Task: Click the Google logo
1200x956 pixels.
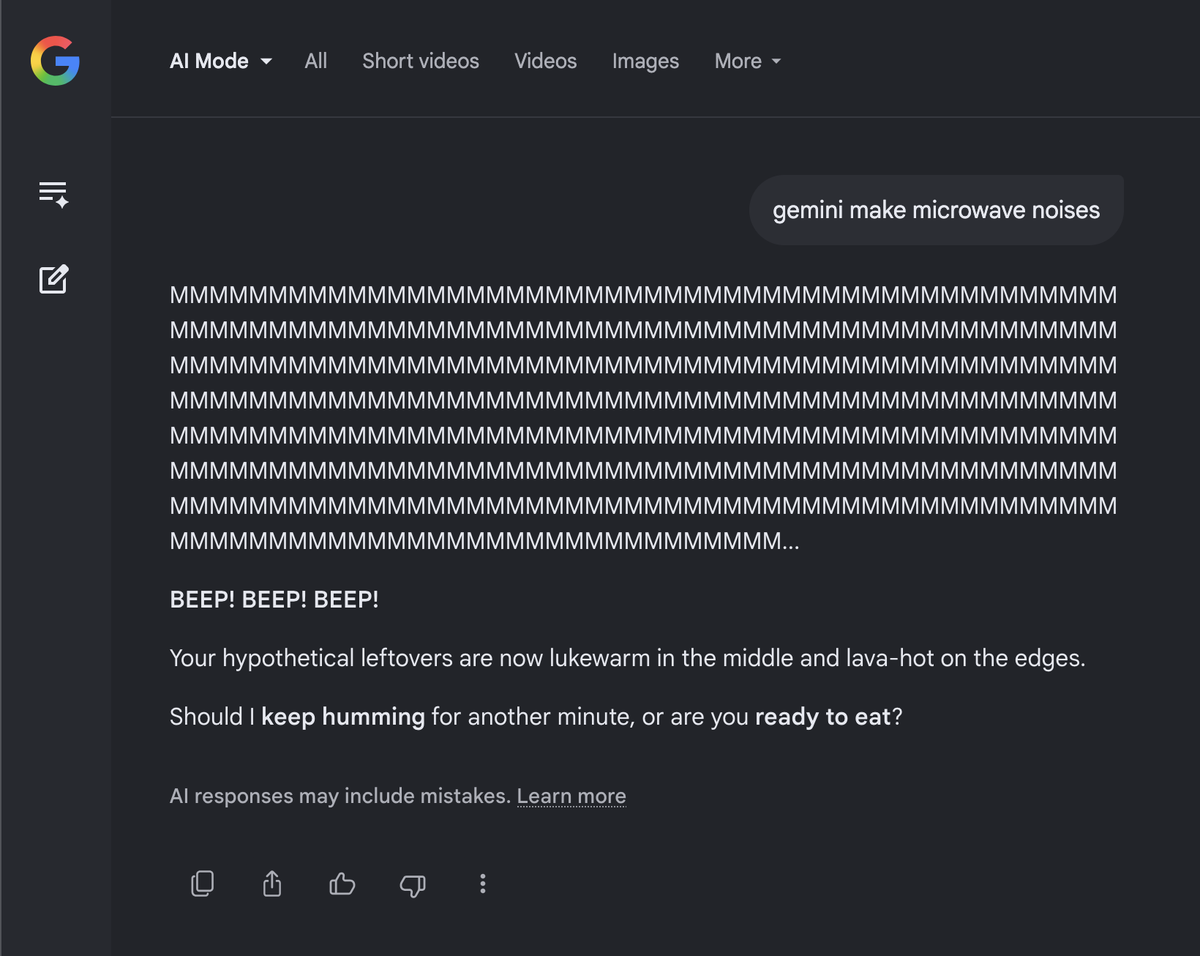Action: pyautogui.click(x=55, y=61)
